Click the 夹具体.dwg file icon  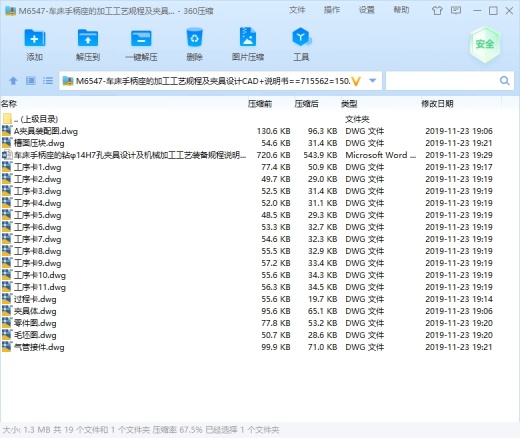pyautogui.click(x=7, y=311)
